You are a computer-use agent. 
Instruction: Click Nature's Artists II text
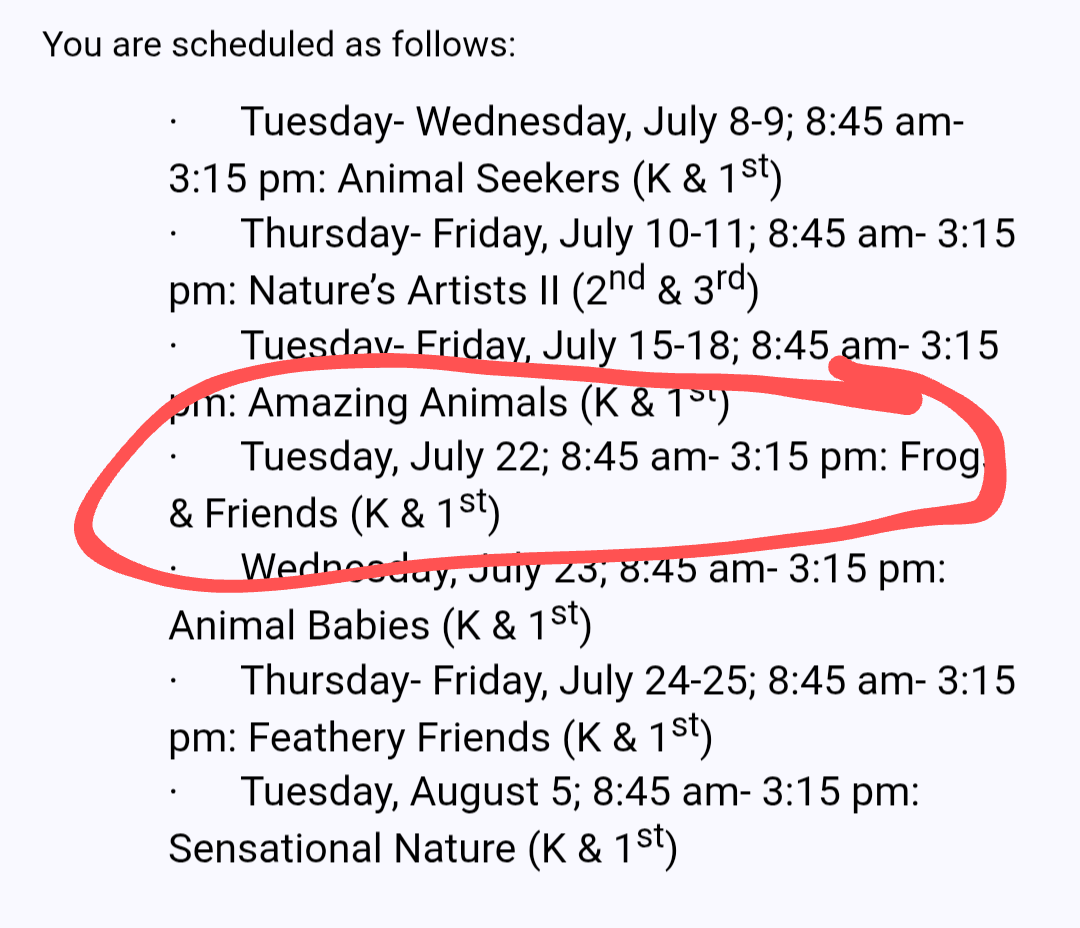(x=404, y=290)
